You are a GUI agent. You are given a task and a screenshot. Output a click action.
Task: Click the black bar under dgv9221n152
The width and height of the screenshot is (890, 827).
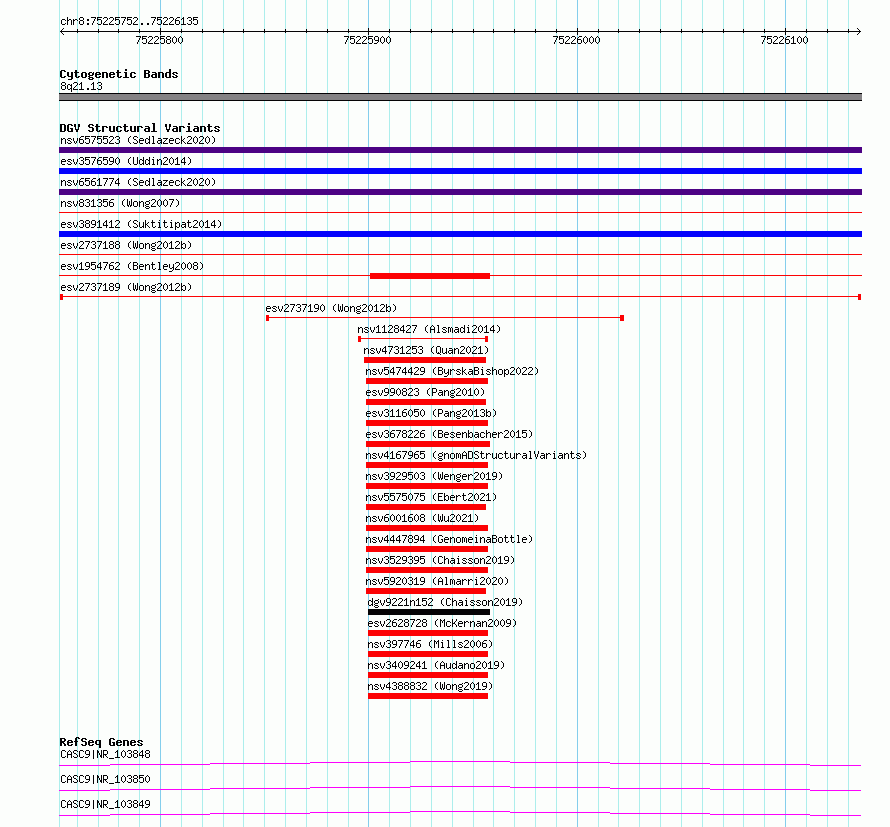click(x=429, y=612)
